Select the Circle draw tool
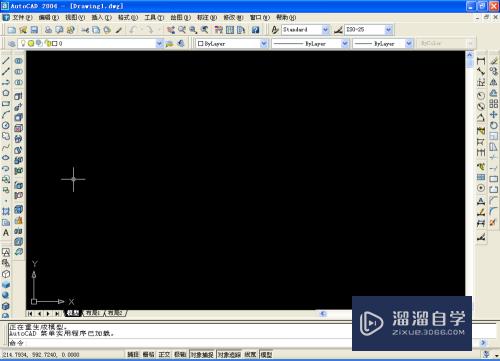 pos(6,125)
